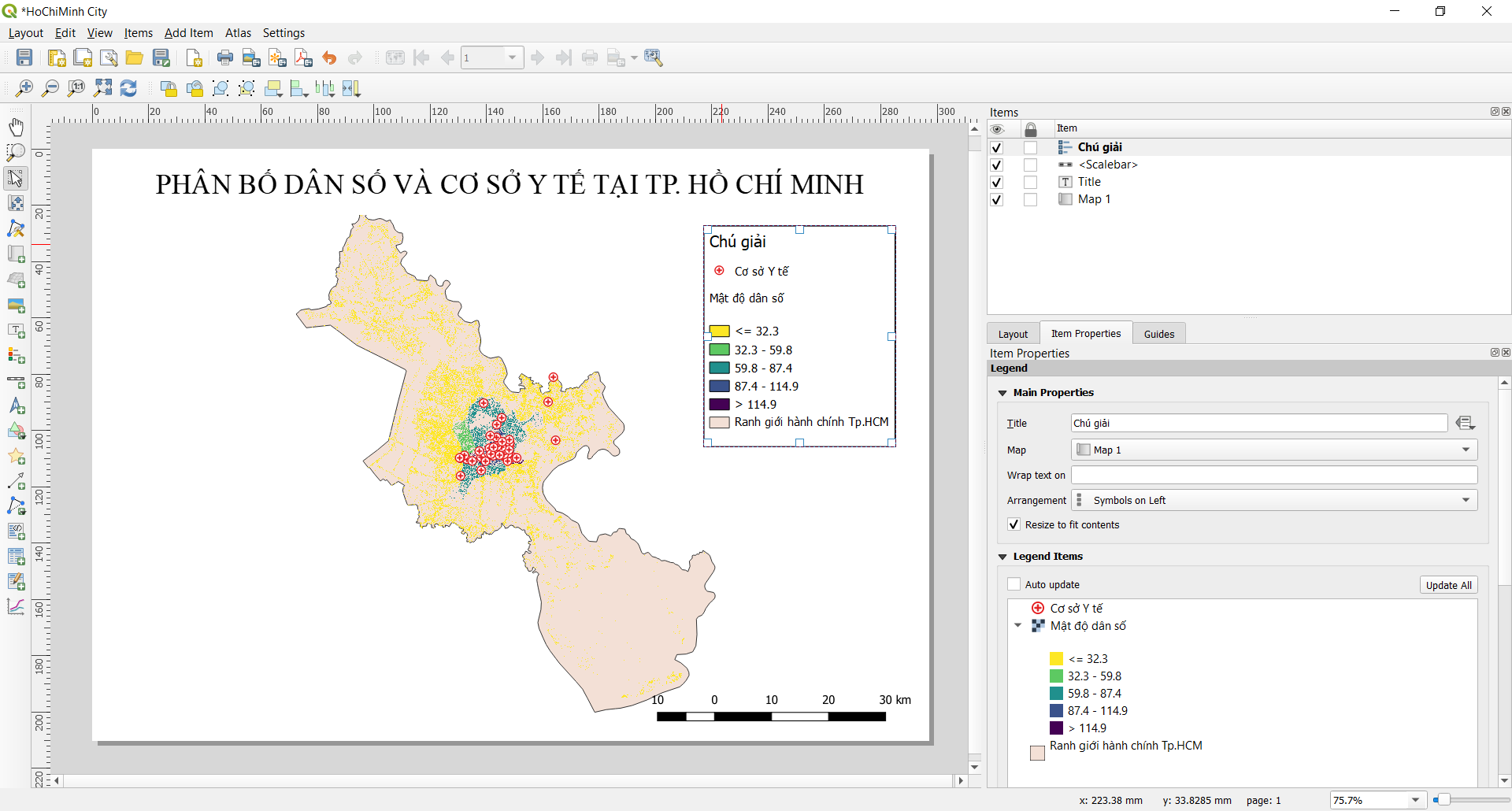The width and height of the screenshot is (1512, 811).
Task: Open the Layout menu
Action: tap(26, 33)
